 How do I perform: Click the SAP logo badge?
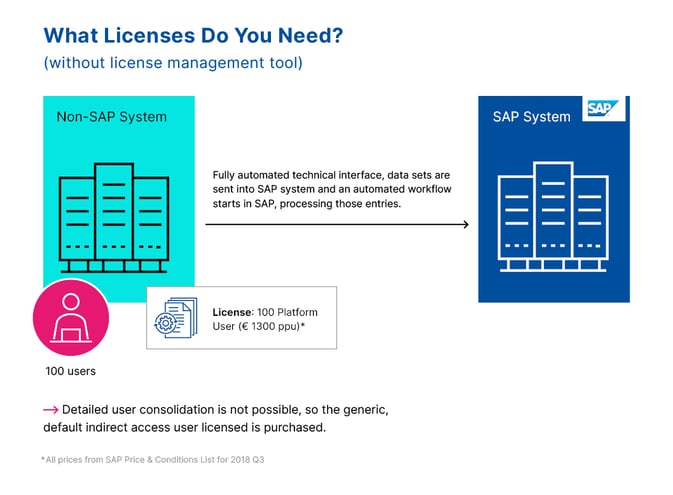(603, 109)
